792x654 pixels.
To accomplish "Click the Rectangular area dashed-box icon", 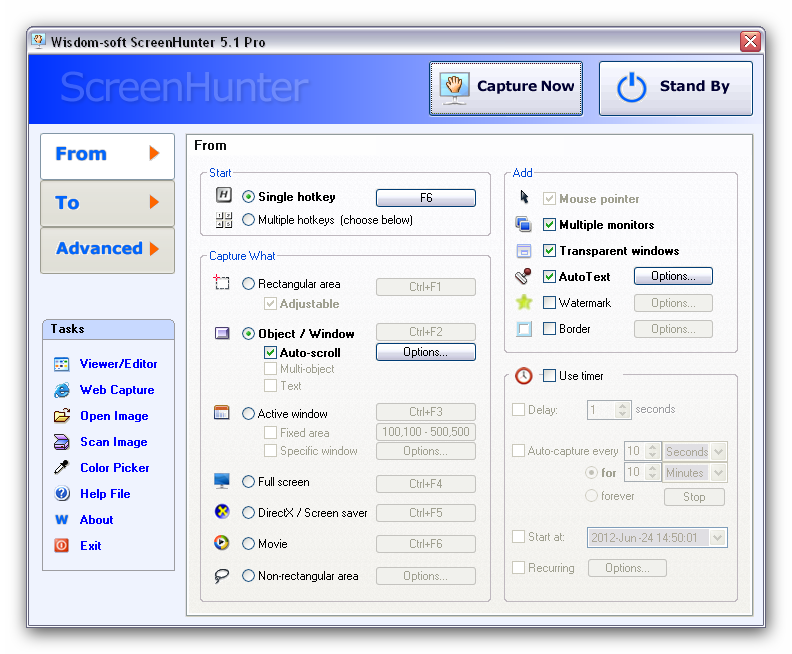I will pyautogui.click(x=221, y=282).
